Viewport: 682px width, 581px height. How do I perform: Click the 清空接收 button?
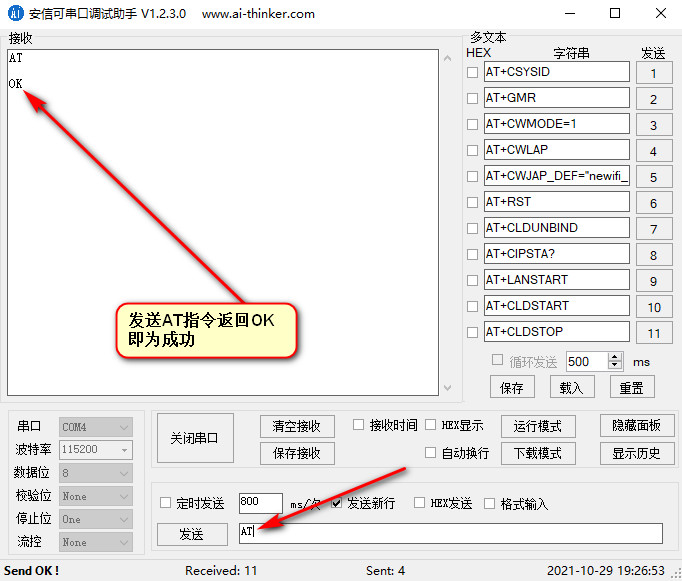click(296, 426)
